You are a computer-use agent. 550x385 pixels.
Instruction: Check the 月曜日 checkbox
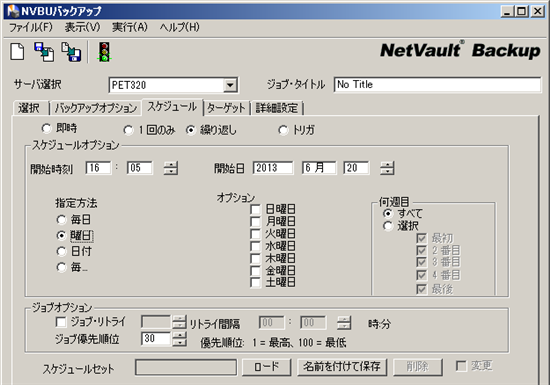255,222
